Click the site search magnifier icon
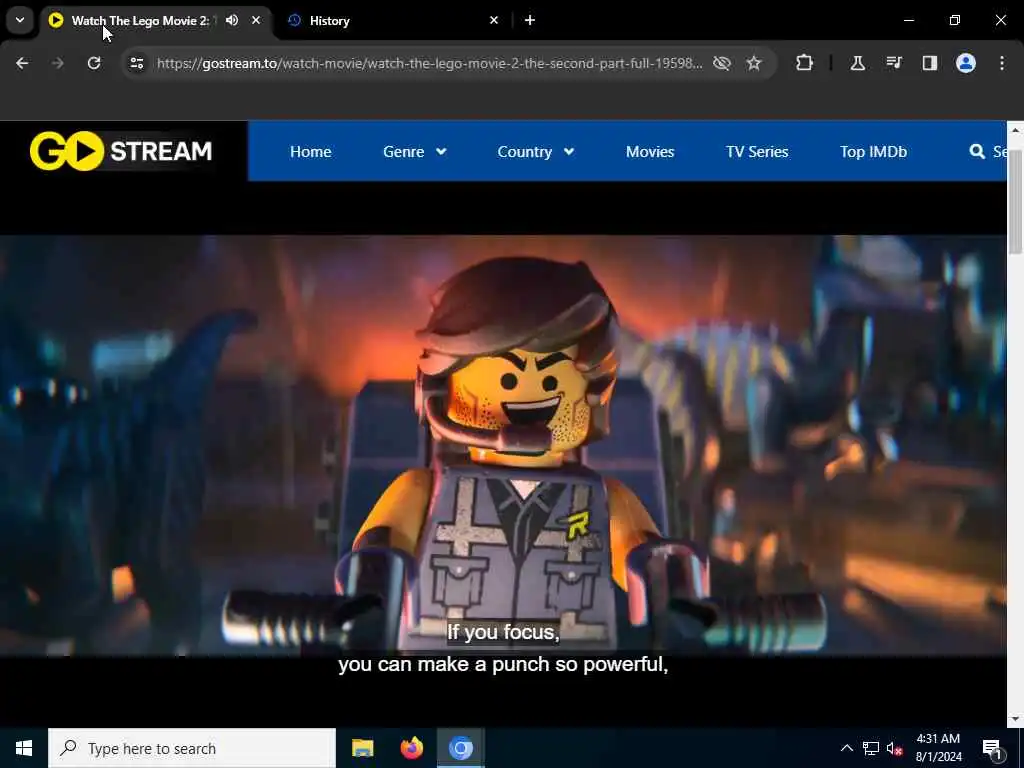The image size is (1024, 768). [977, 152]
